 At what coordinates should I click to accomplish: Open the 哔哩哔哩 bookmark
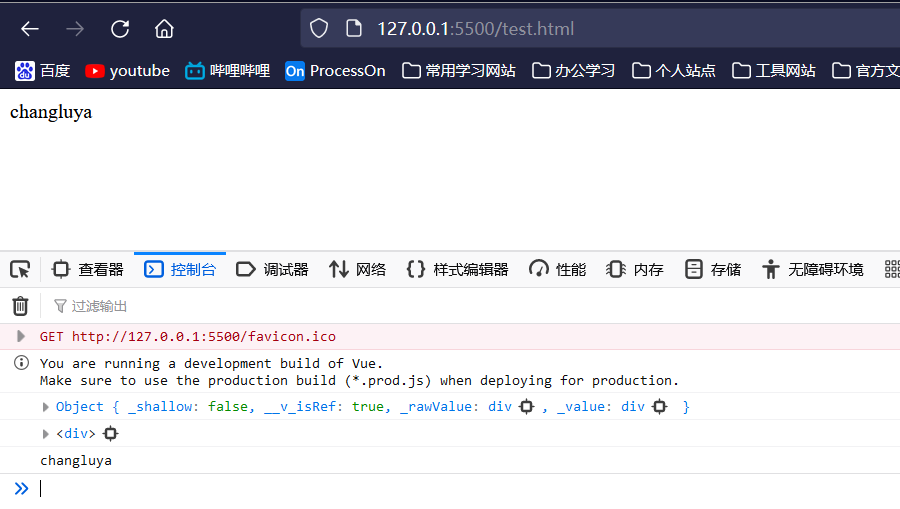pyautogui.click(x=227, y=71)
